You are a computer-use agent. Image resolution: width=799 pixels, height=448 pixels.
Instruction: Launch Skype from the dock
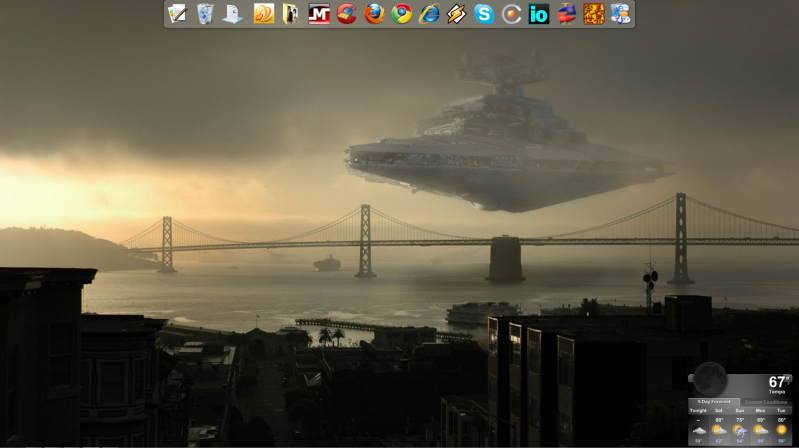click(x=484, y=14)
